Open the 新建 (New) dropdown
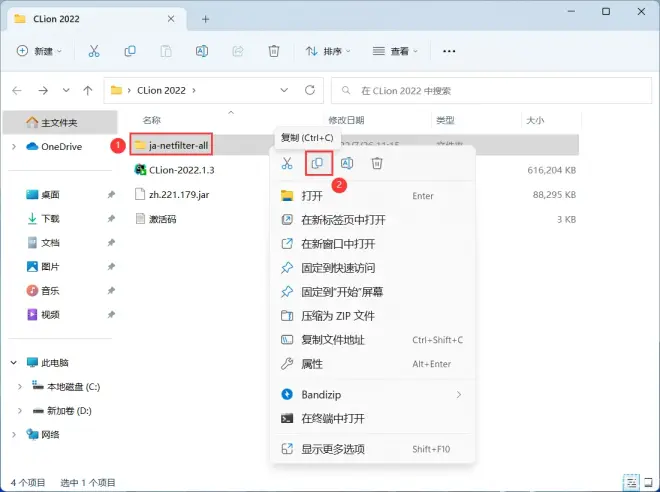The image size is (660, 492). 39,51
